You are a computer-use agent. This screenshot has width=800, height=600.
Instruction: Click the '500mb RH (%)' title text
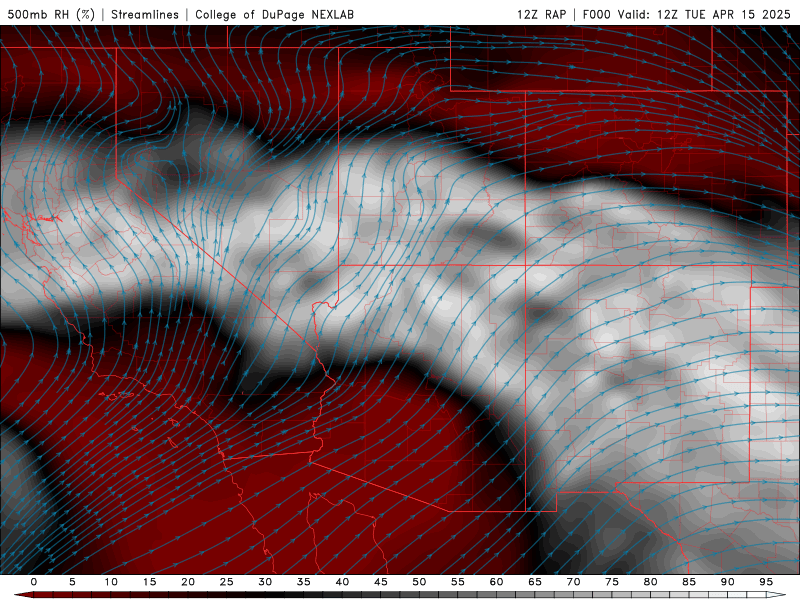pos(51,14)
